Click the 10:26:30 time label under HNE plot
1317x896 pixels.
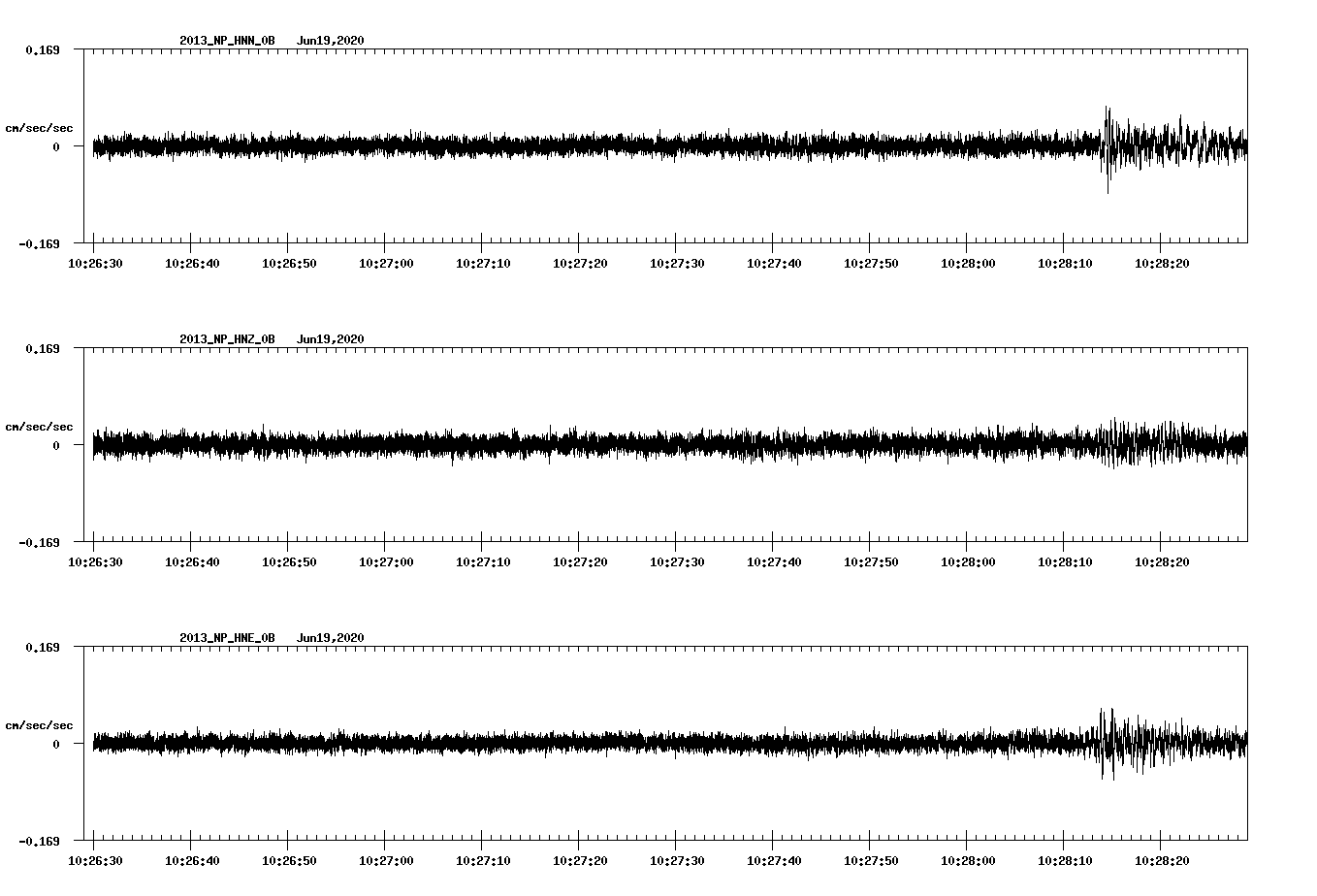95,860
